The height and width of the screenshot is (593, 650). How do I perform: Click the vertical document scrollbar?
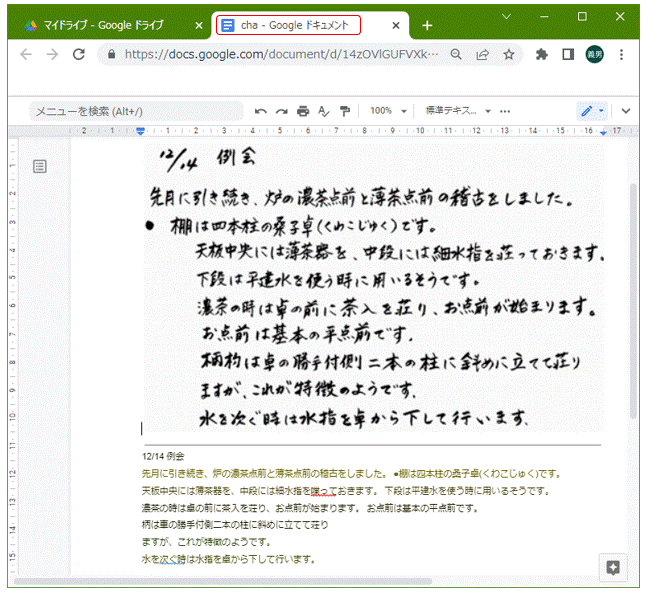click(632, 300)
